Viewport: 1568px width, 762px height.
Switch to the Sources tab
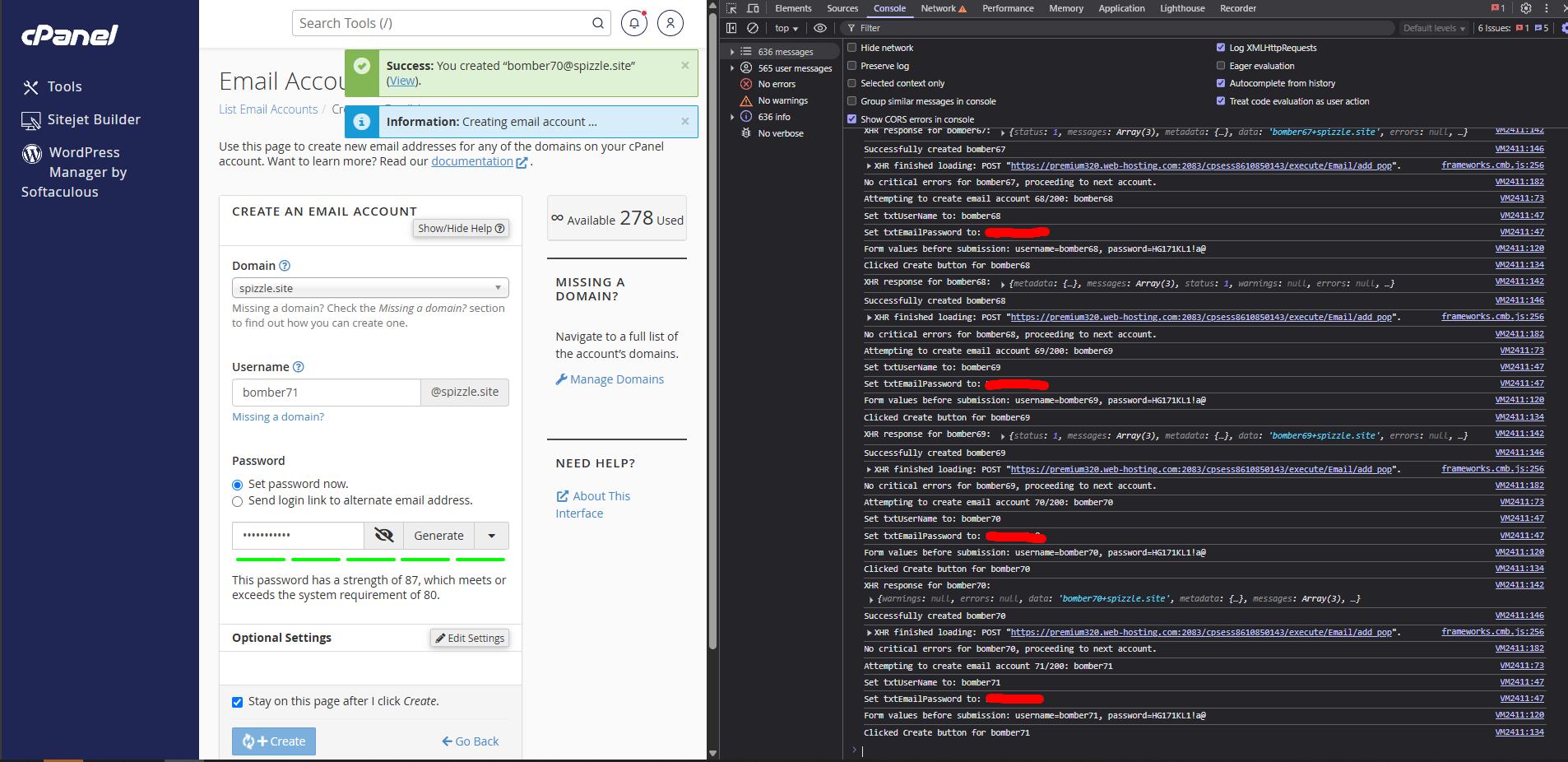tap(842, 8)
